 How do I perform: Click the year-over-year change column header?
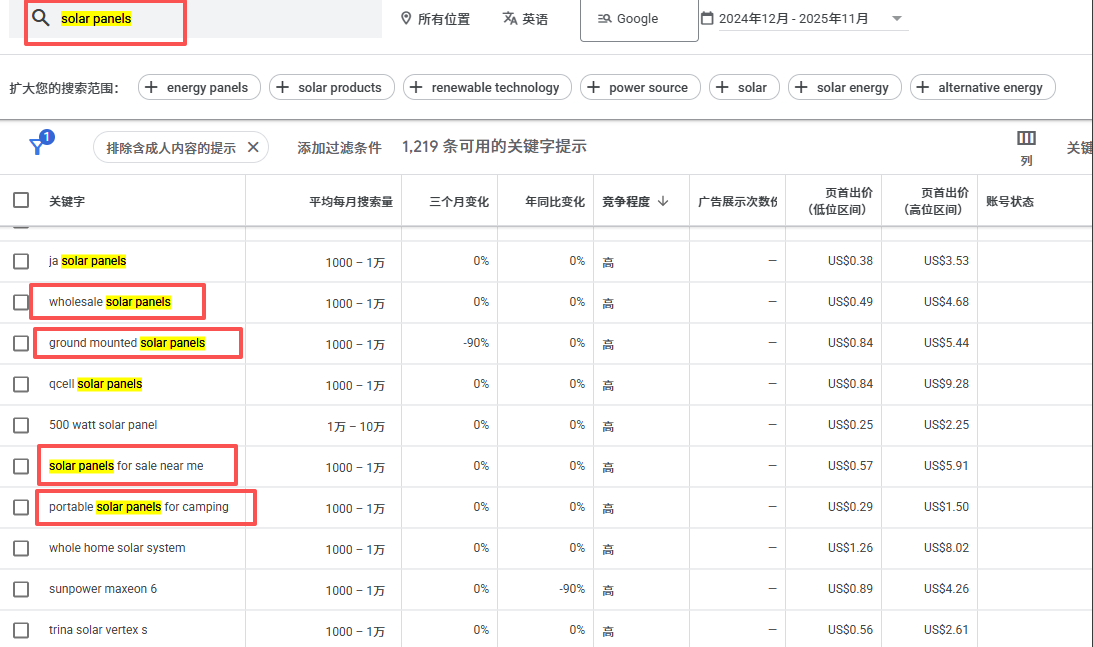pos(554,201)
